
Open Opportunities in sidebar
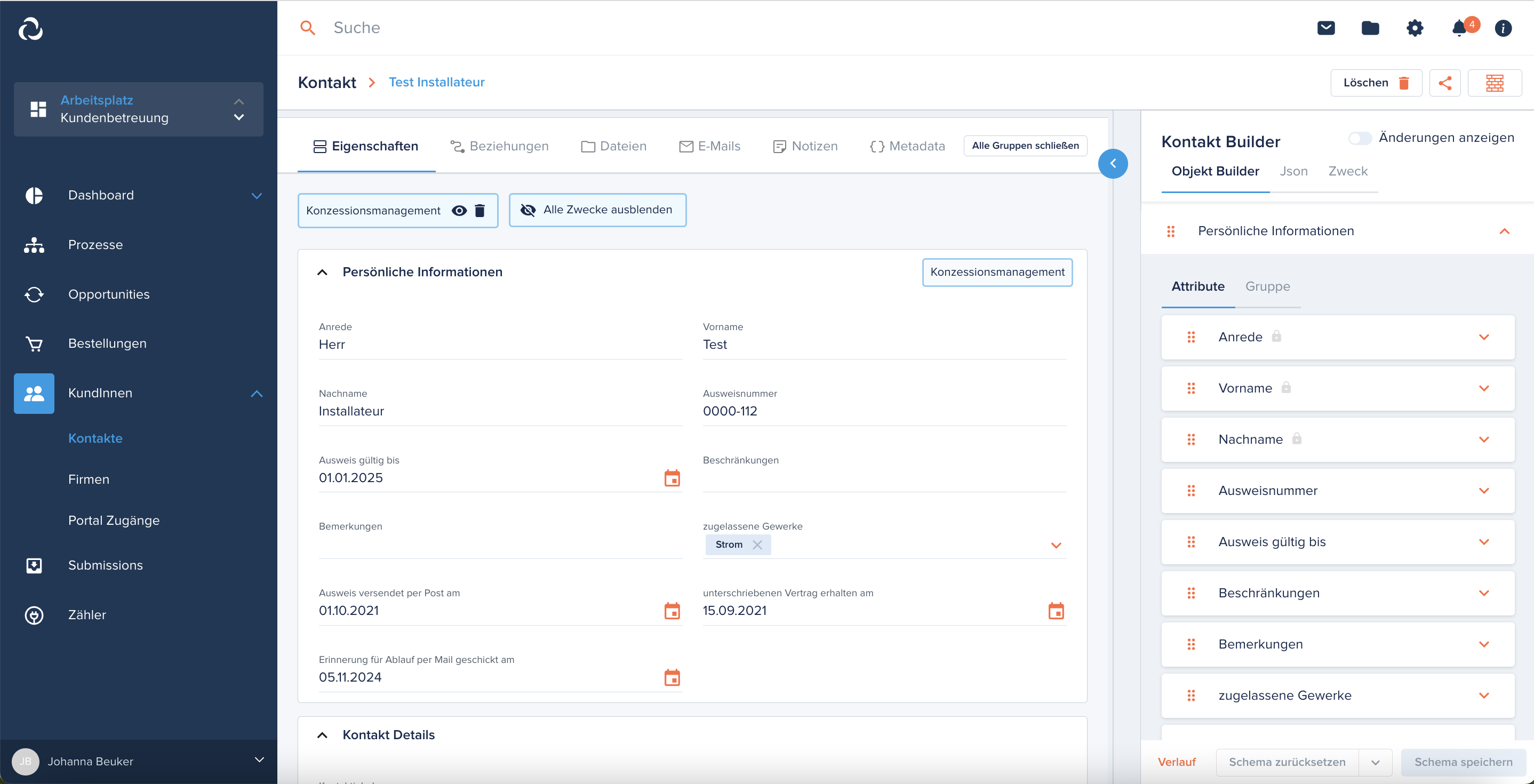coord(108,294)
